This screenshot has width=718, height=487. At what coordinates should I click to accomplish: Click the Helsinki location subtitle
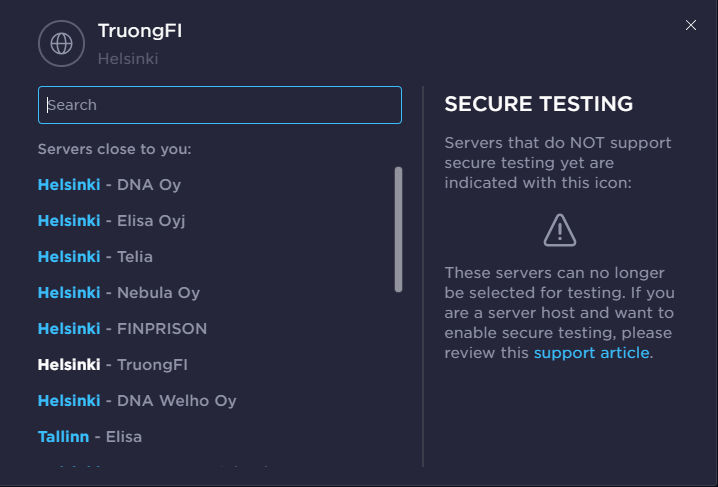(x=128, y=59)
